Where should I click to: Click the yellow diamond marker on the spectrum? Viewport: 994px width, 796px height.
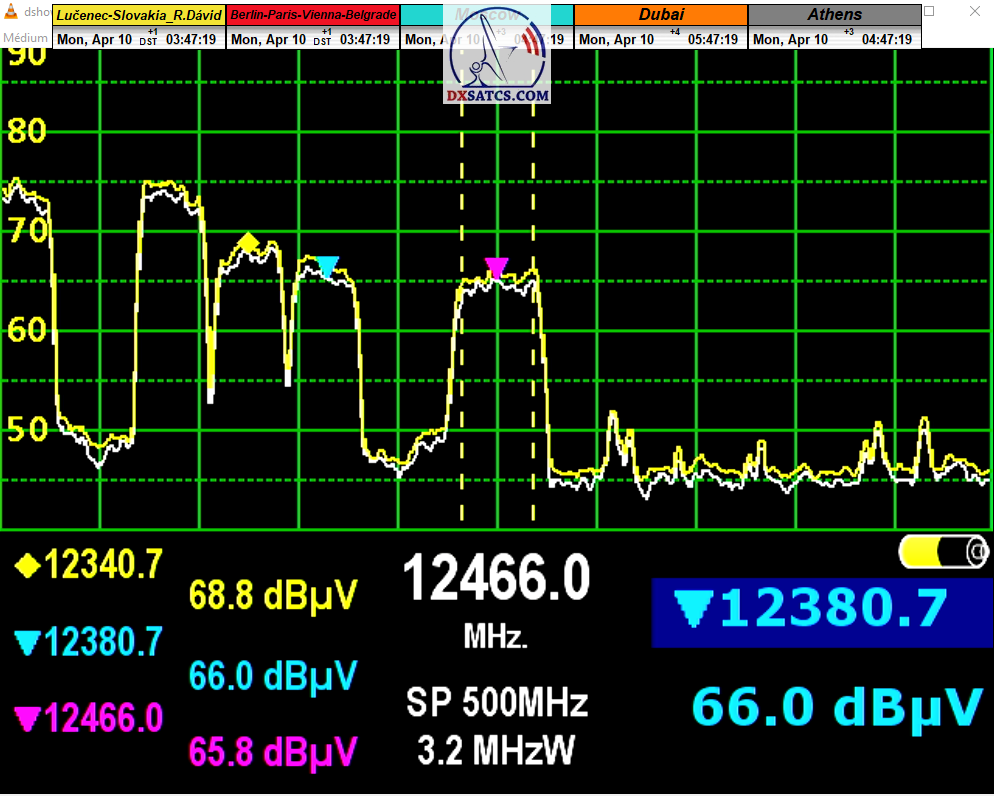[x=249, y=242]
